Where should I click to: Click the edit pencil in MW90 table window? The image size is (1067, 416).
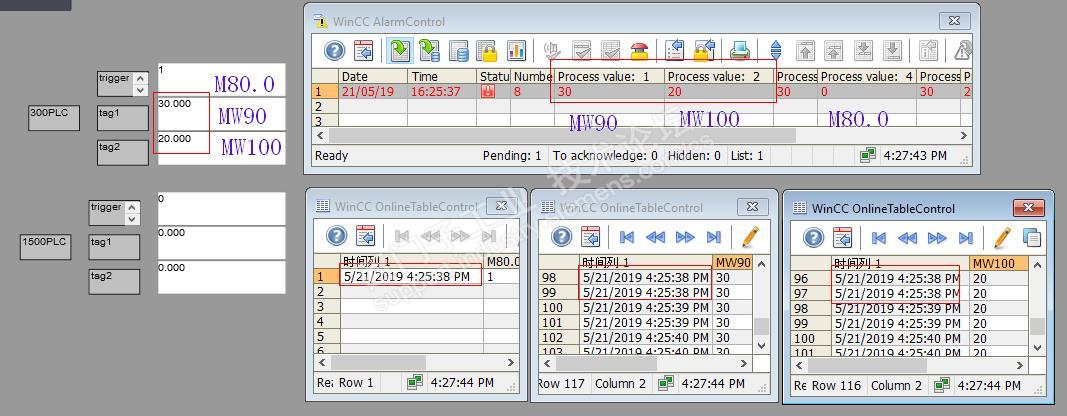click(x=750, y=237)
